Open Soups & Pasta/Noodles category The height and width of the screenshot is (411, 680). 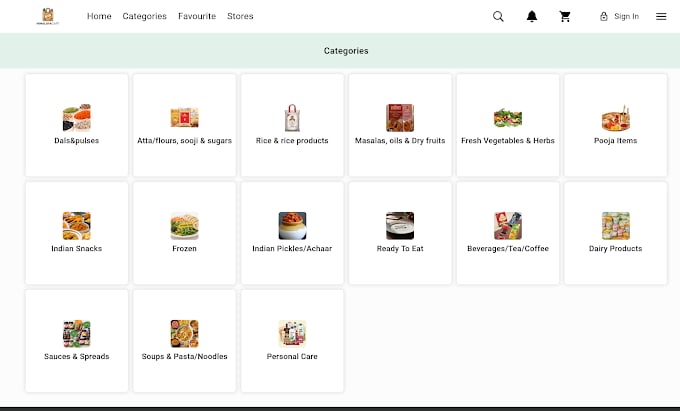tap(184, 341)
